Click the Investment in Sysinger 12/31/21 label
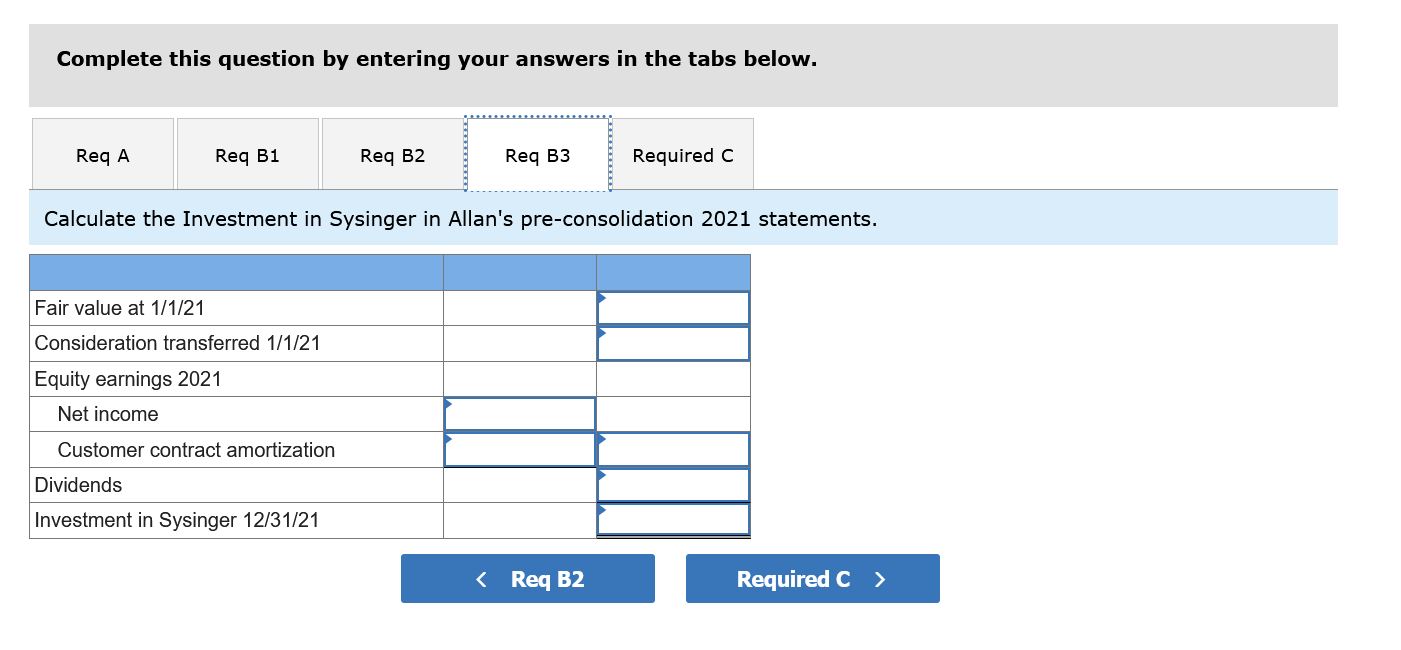This screenshot has height=650, width=1401. click(177, 520)
